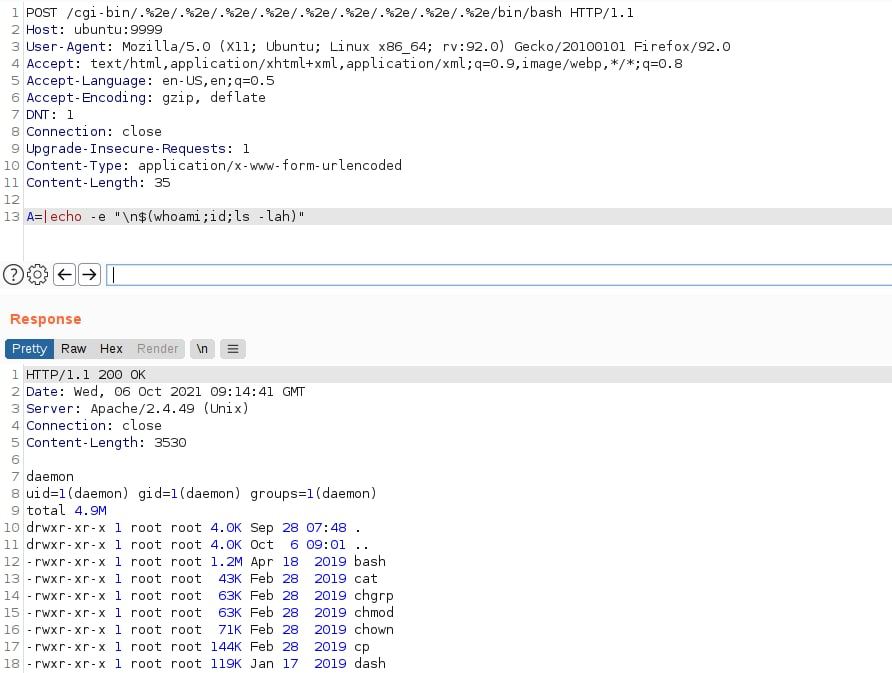The image size is (892, 673).
Task: Toggle non-printable characters \n button
Action: click(x=202, y=349)
